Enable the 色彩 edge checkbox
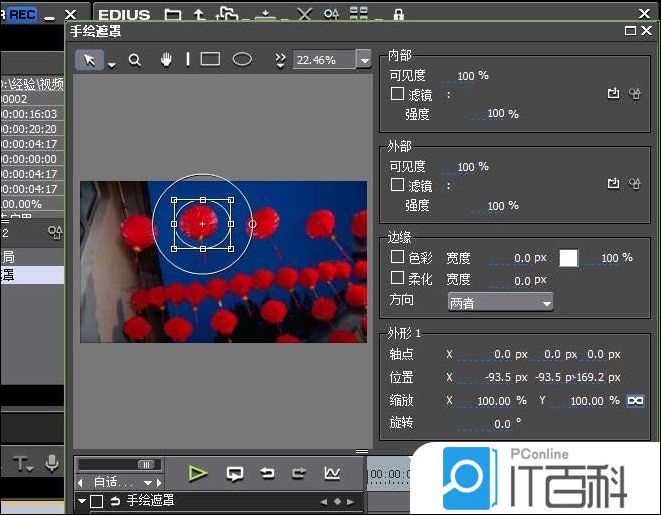This screenshot has width=661, height=515. (397, 257)
